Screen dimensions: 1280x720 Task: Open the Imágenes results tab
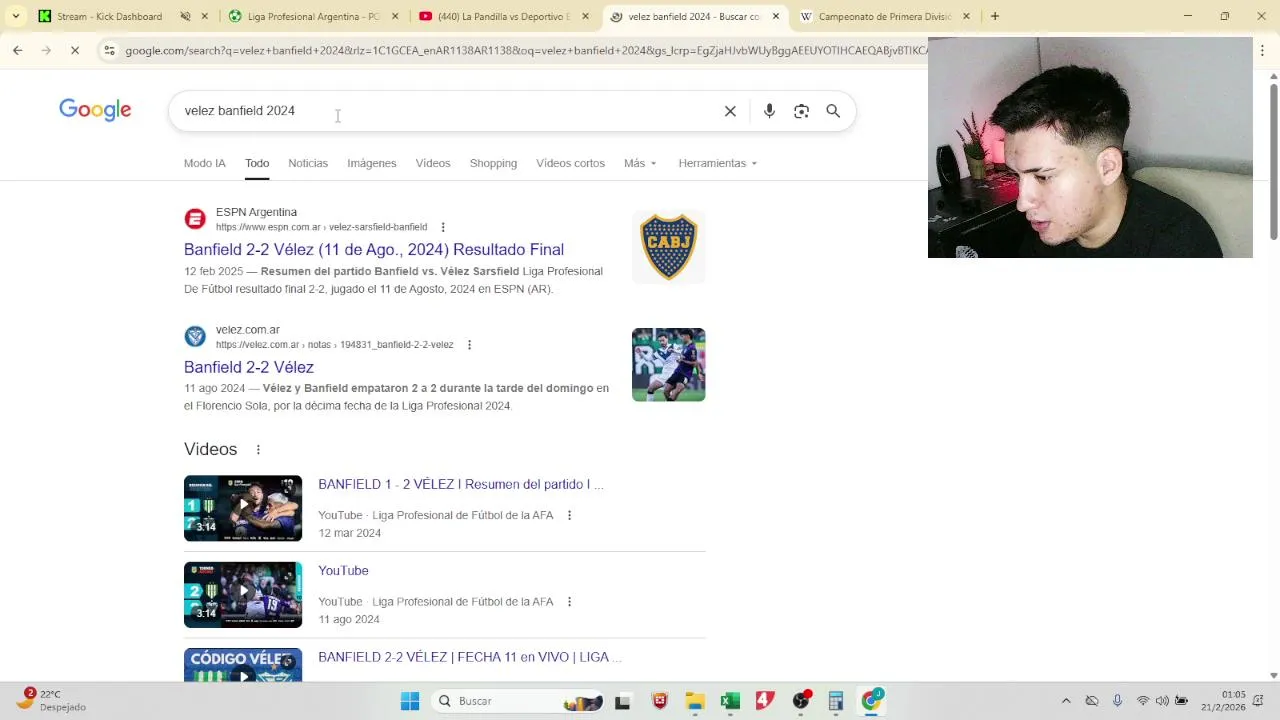point(372,163)
